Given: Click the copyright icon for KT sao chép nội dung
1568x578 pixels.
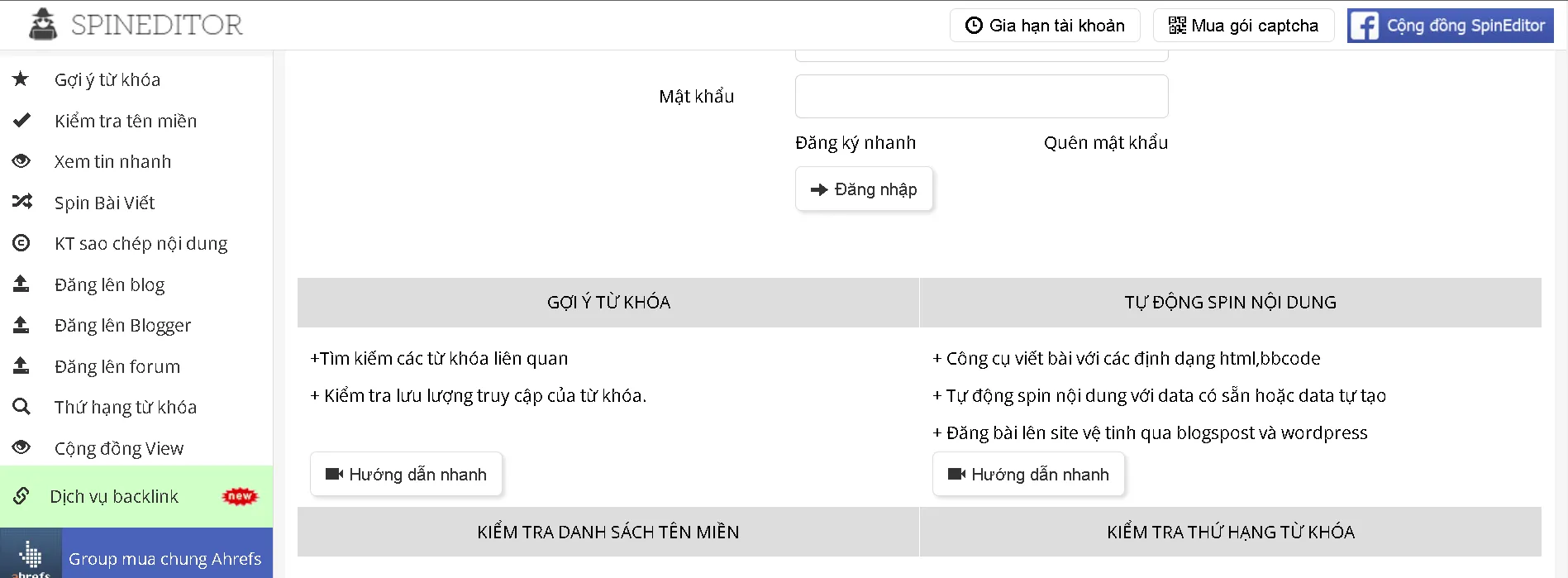Looking at the screenshot, I should pos(21,243).
